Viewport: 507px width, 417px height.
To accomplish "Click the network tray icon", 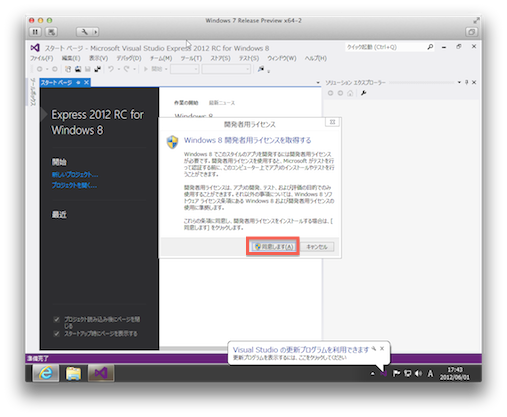I will coord(407,373).
